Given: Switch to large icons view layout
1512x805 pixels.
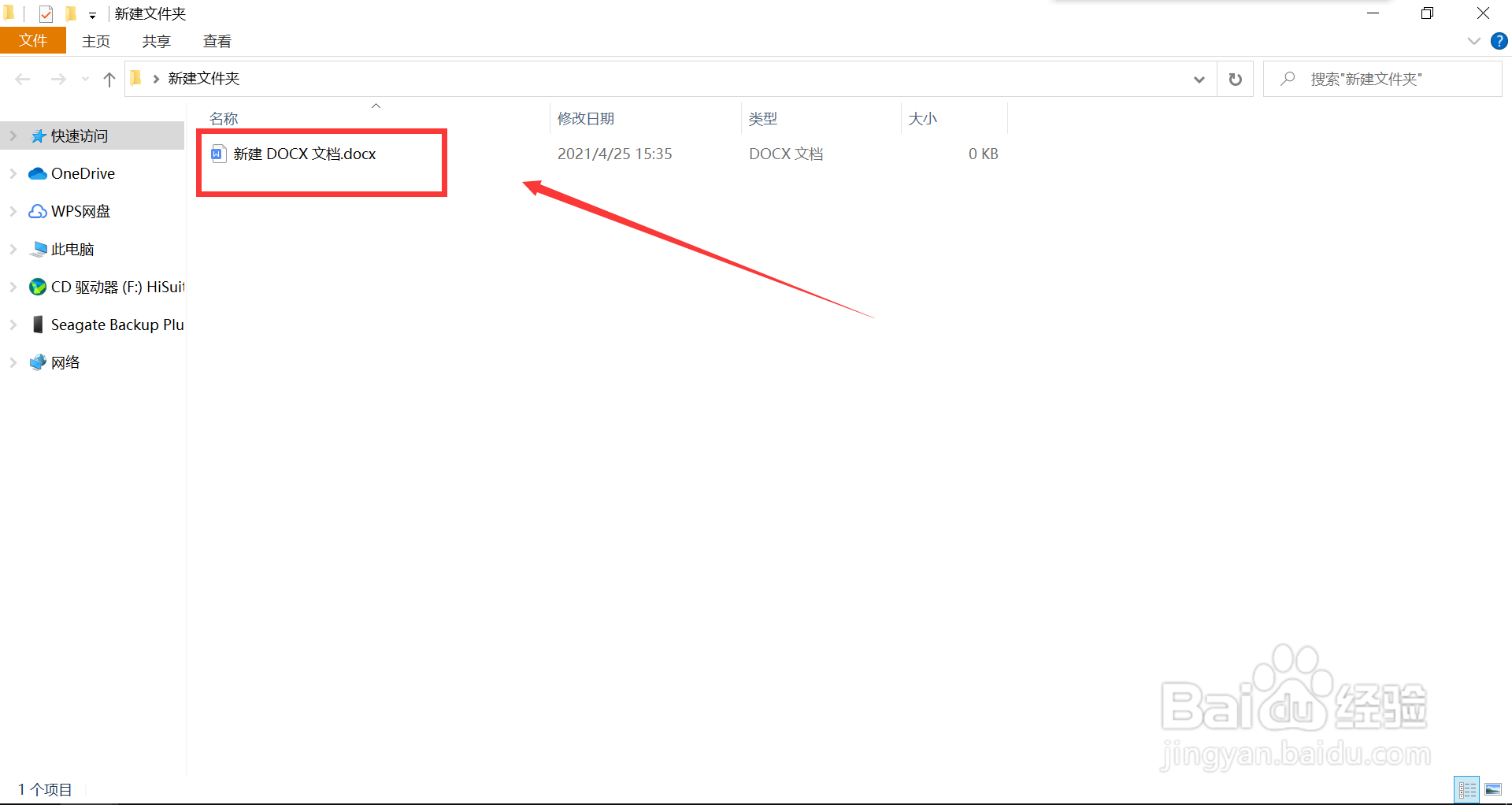Looking at the screenshot, I should pos(1493,789).
